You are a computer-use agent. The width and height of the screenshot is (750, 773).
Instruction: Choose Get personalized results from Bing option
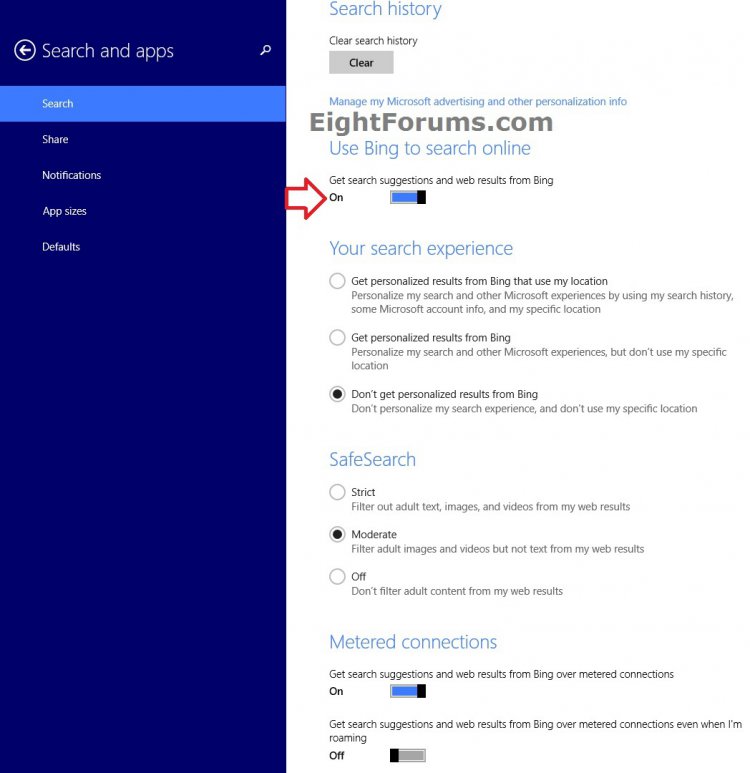pyautogui.click(x=338, y=338)
